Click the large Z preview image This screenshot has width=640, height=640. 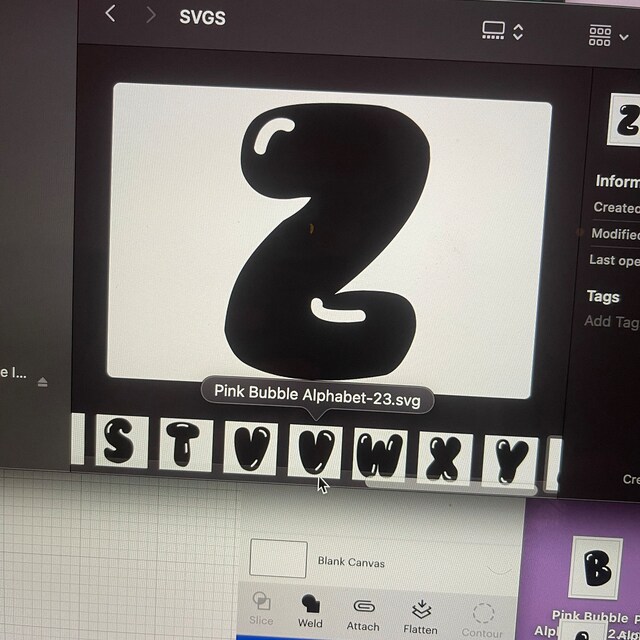[x=329, y=241]
